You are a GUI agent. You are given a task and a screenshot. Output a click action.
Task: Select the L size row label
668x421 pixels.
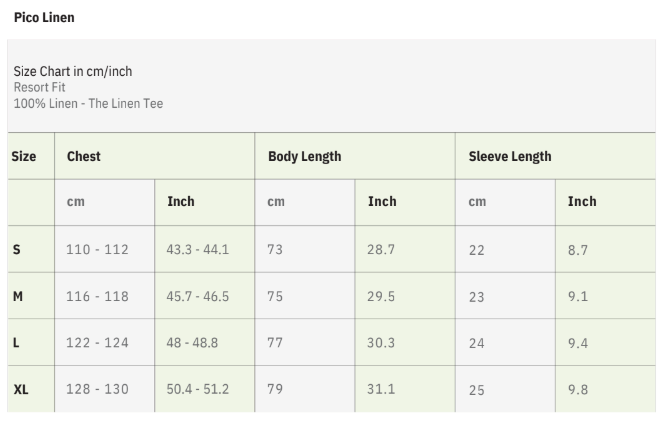16,342
